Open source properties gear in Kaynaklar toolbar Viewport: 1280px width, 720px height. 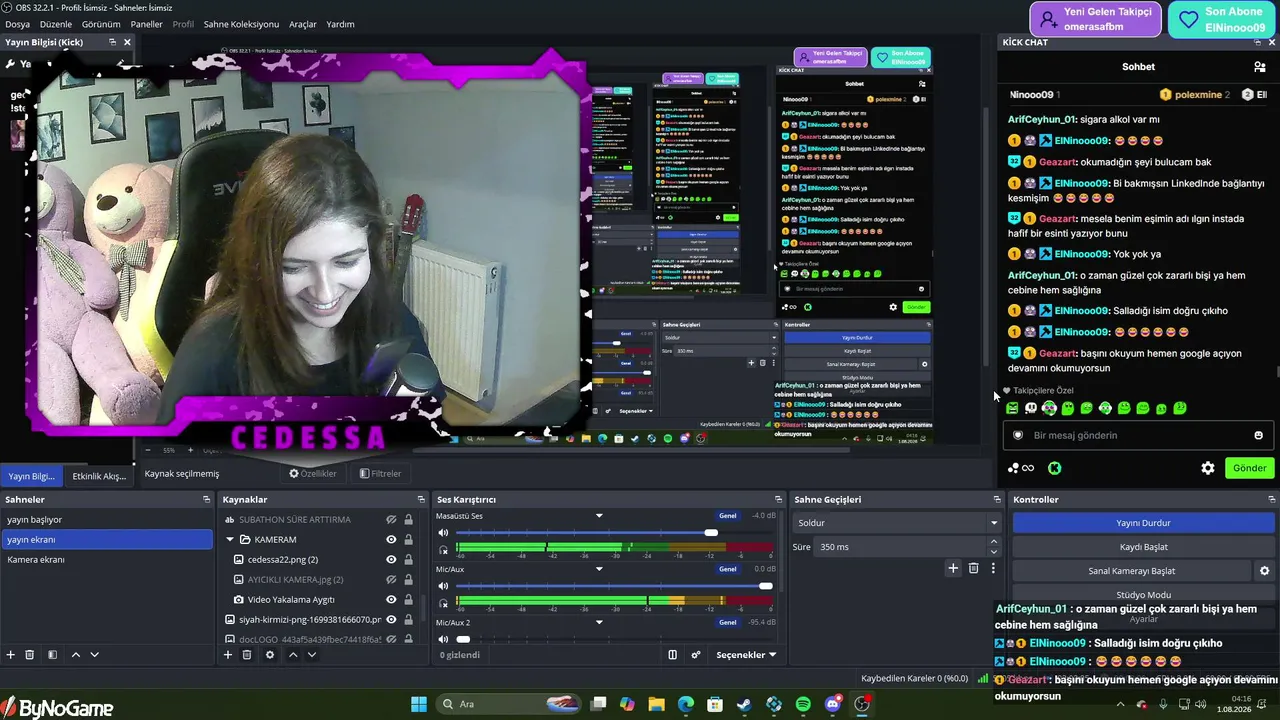point(269,655)
